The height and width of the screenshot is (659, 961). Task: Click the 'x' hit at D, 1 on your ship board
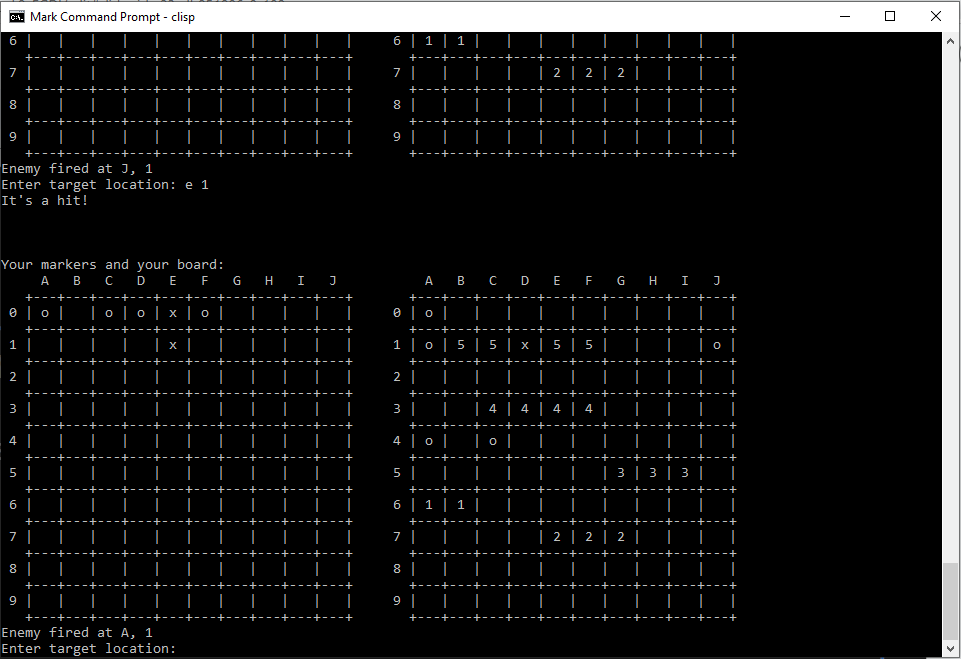(x=525, y=345)
